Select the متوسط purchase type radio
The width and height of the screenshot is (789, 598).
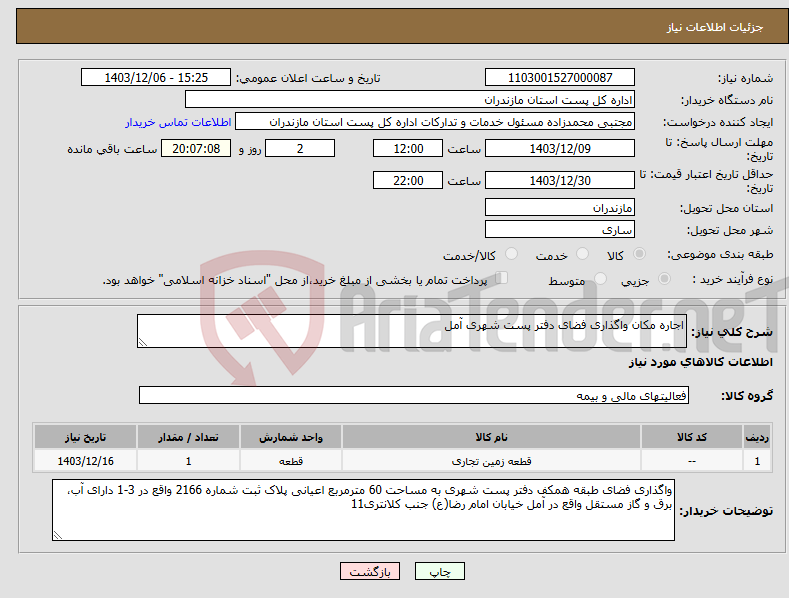(600, 278)
